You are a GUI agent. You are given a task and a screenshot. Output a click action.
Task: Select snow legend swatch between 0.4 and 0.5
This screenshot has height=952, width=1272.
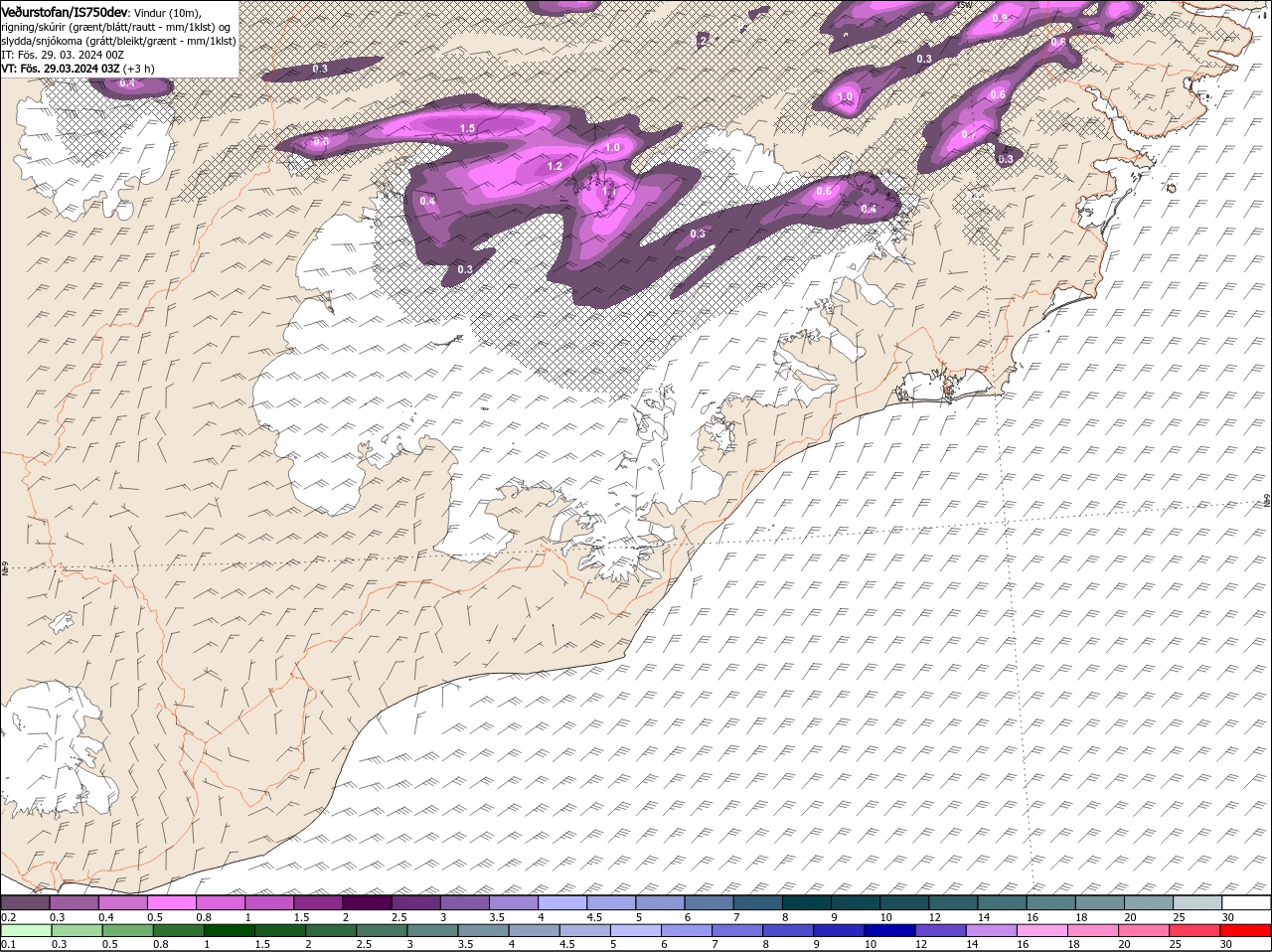point(122,903)
